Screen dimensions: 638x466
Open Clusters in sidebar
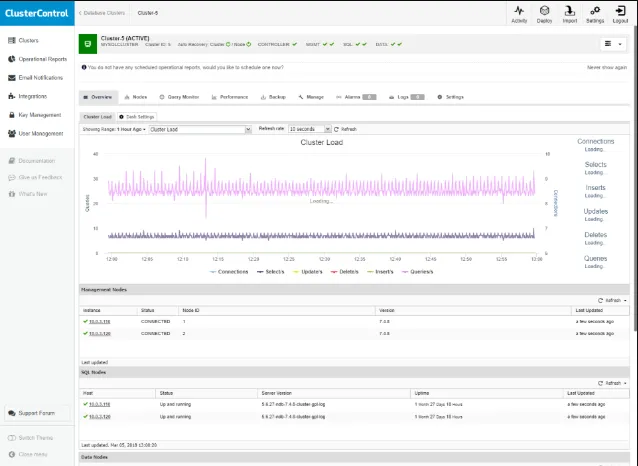click(x=24, y=40)
